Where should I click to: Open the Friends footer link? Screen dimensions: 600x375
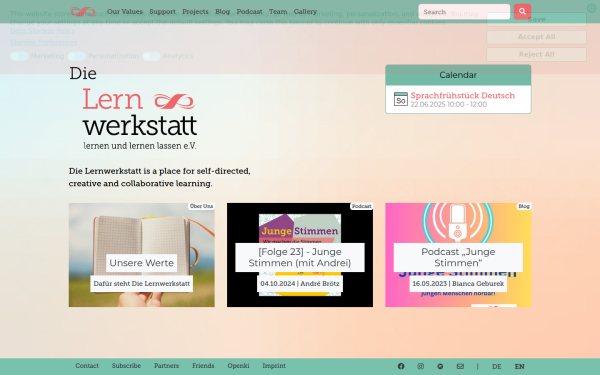point(203,366)
